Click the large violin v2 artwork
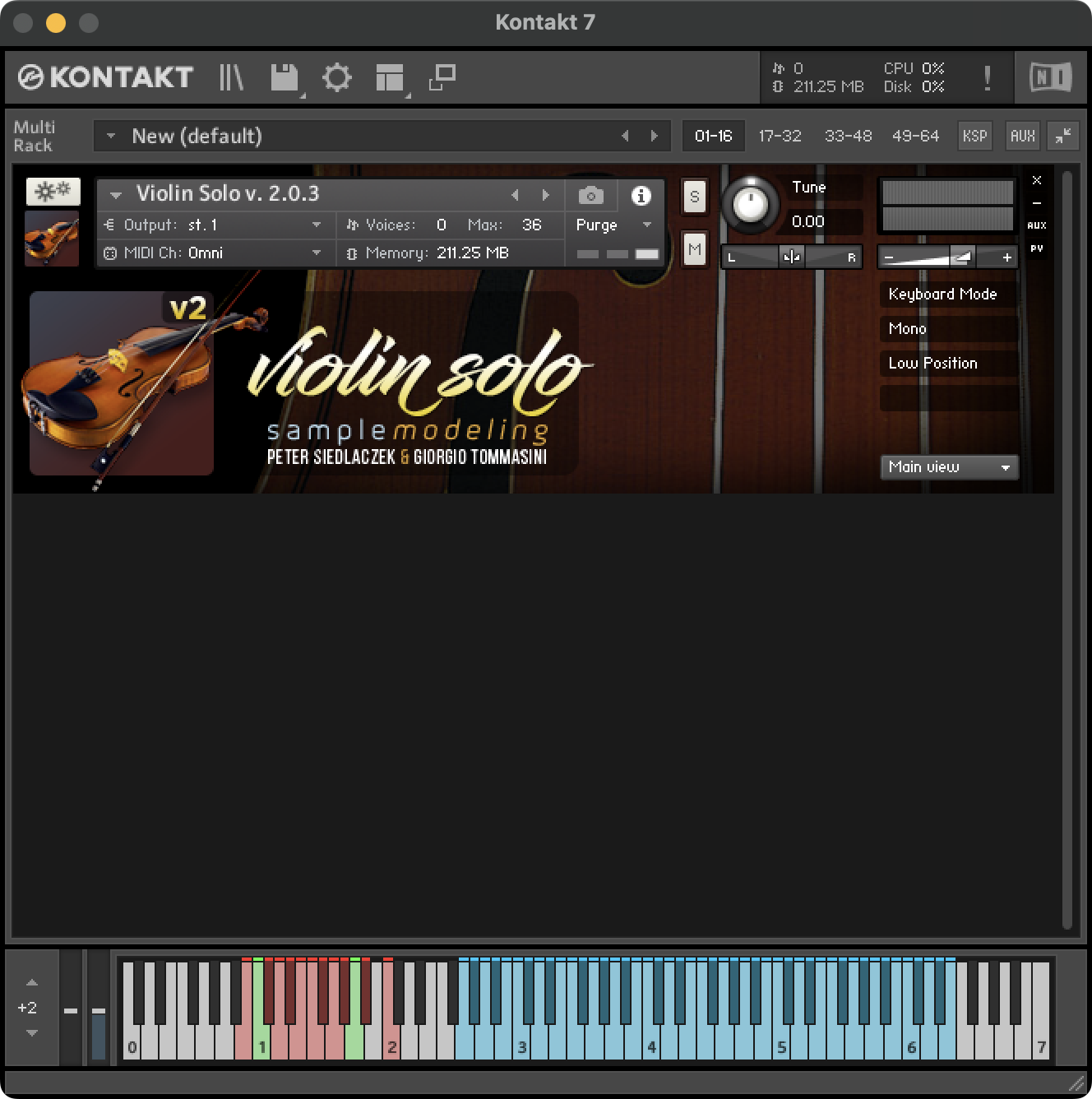Image resolution: width=1092 pixels, height=1099 pixels. [x=122, y=383]
